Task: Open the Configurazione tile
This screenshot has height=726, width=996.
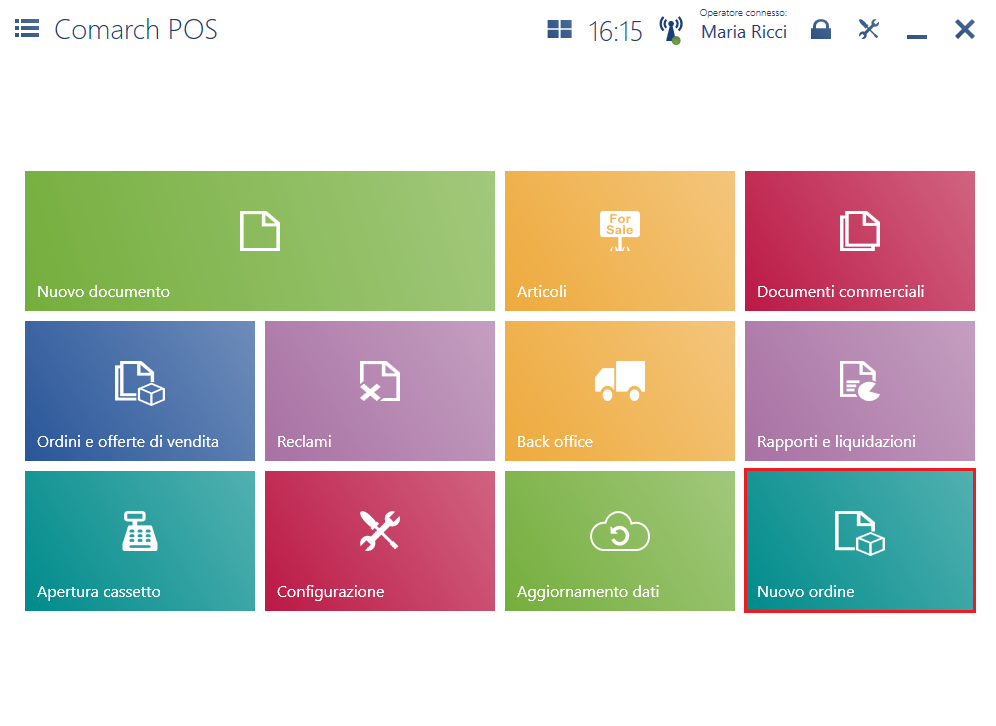Action: click(x=379, y=541)
